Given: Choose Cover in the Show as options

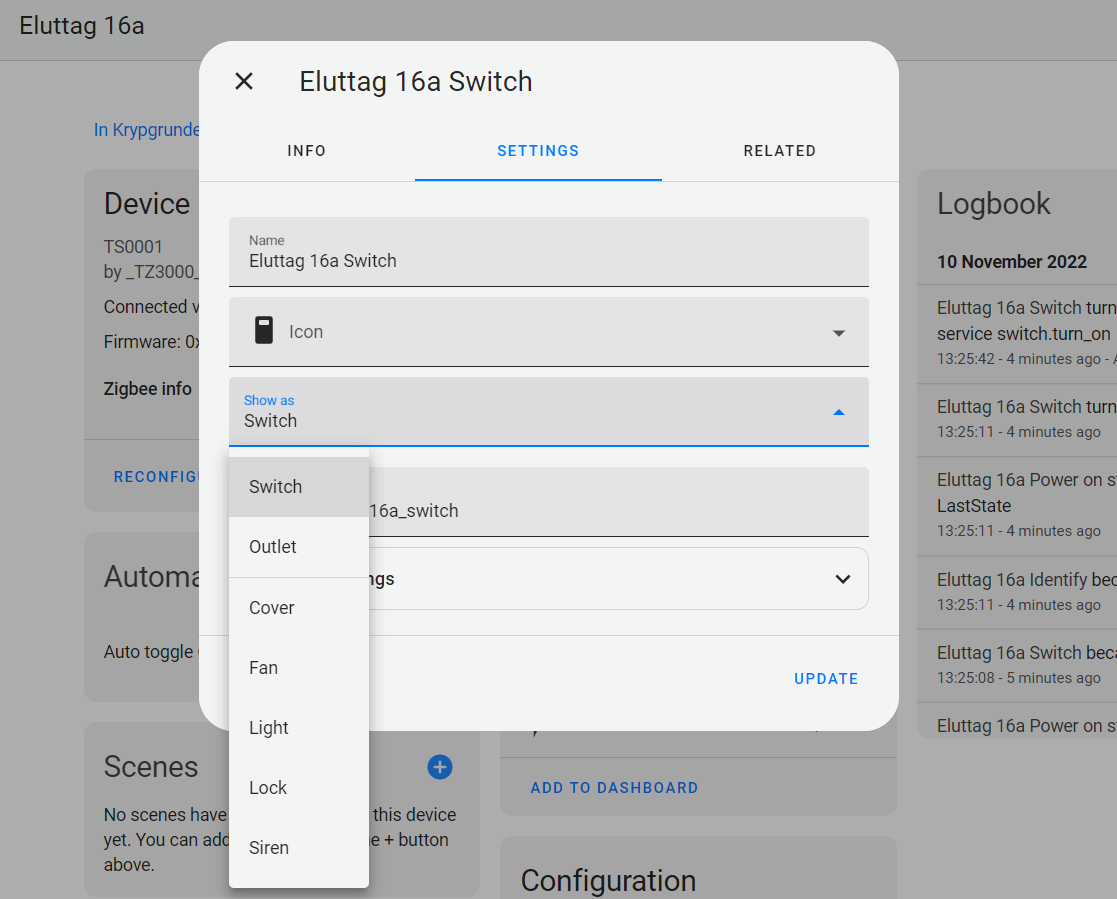Looking at the screenshot, I should pyautogui.click(x=271, y=607).
